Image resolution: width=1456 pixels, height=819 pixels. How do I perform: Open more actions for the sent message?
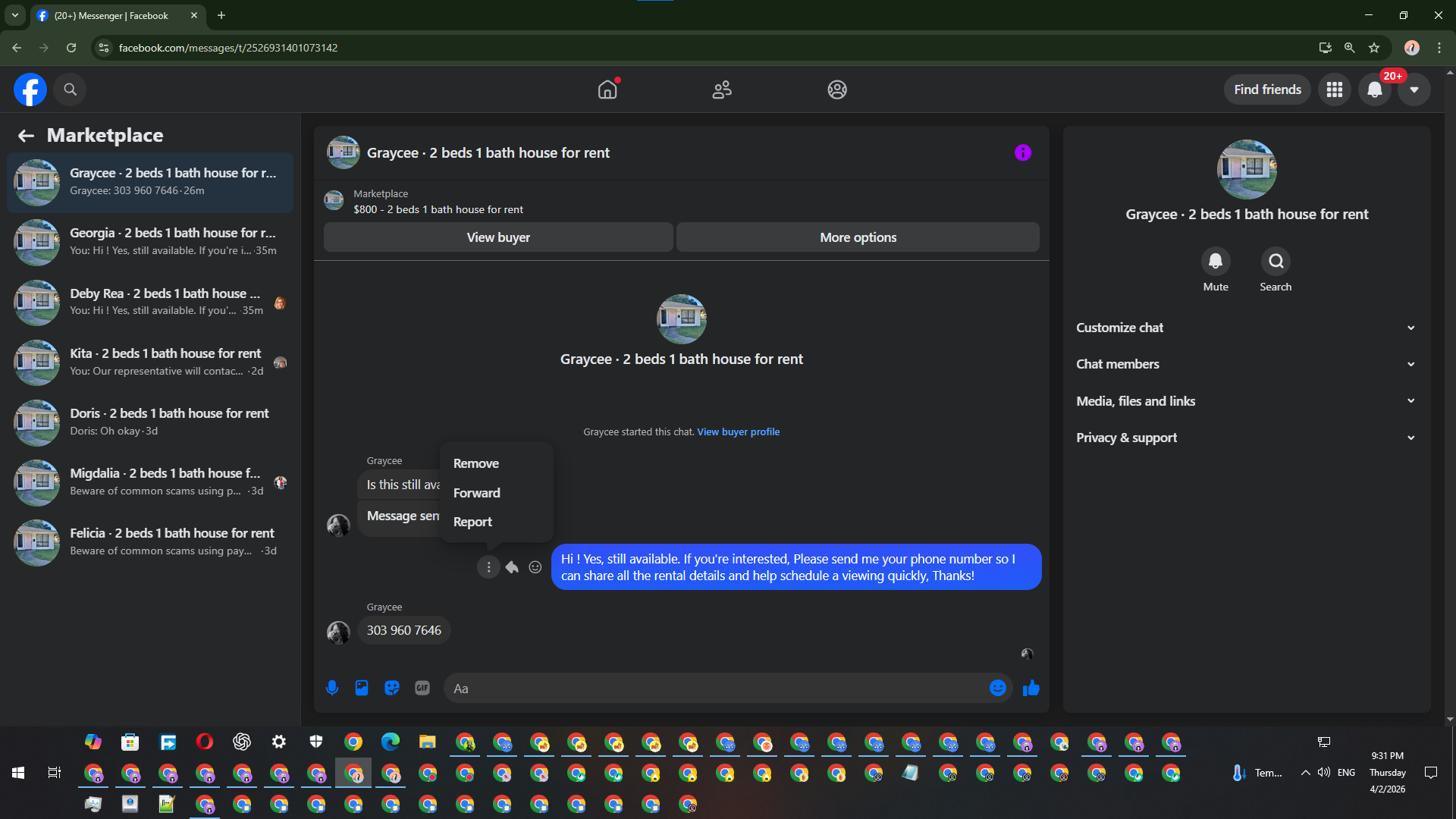488,567
